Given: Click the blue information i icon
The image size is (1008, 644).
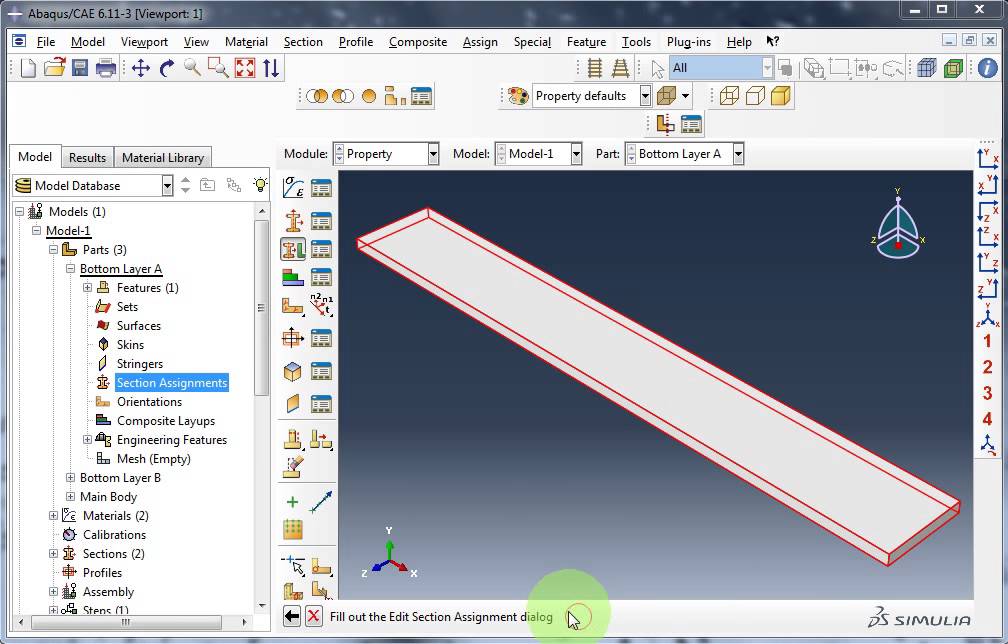Looking at the screenshot, I should [987, 67].
